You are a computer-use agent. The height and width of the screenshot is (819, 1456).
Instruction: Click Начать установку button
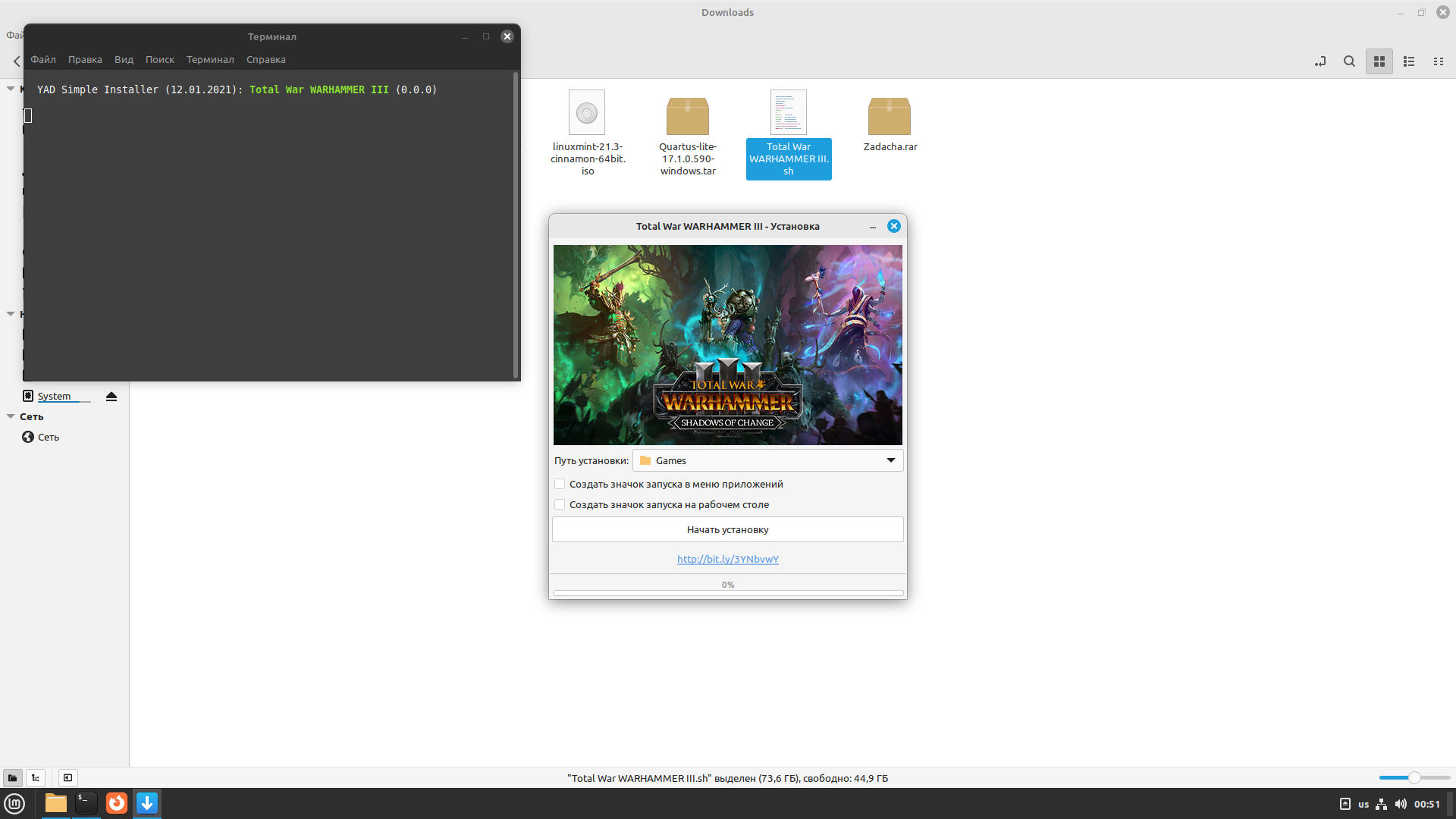pyautogui.click(x=727, y=529)
